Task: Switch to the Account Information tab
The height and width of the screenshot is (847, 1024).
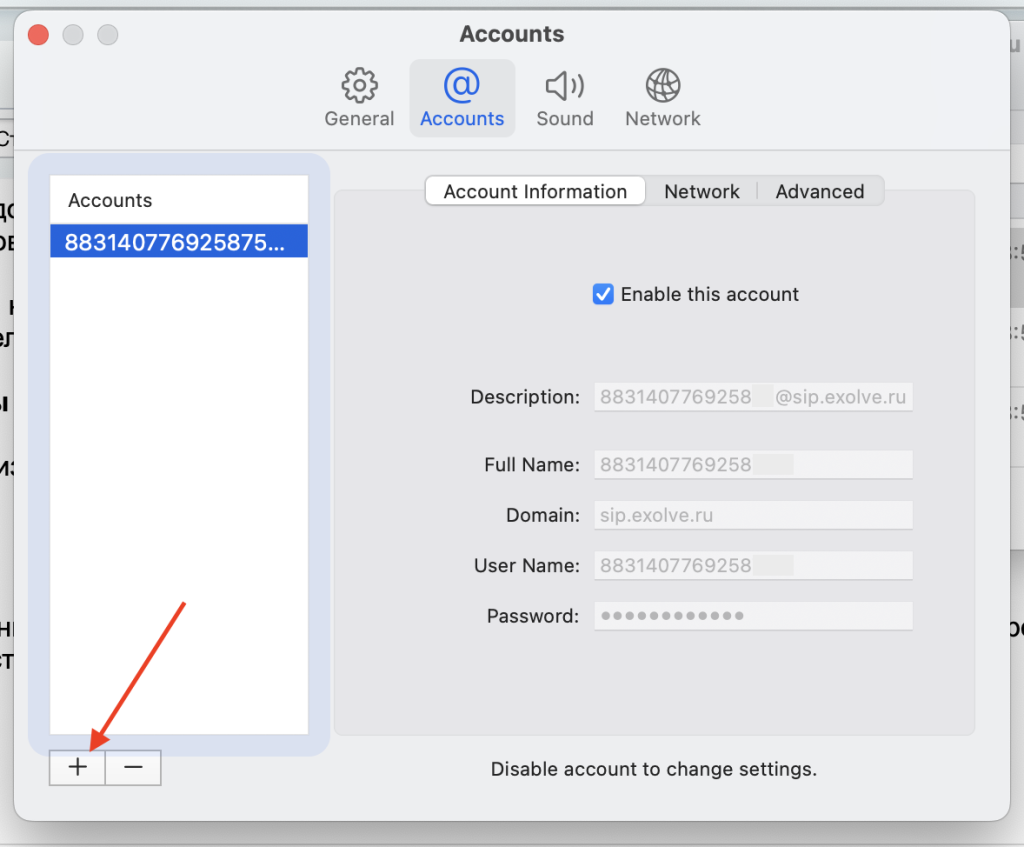Action: point(535,191)
